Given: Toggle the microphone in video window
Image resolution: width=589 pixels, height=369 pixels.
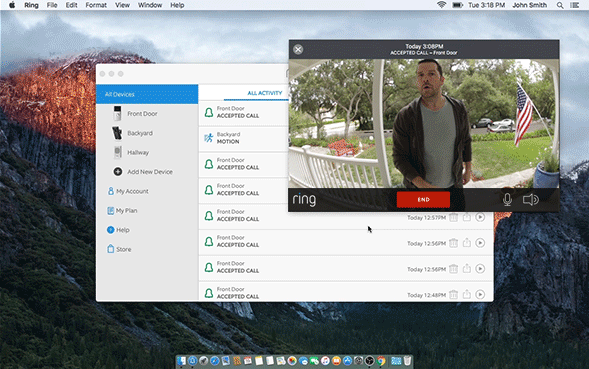Looking at the screenshot, I should 507,200.
